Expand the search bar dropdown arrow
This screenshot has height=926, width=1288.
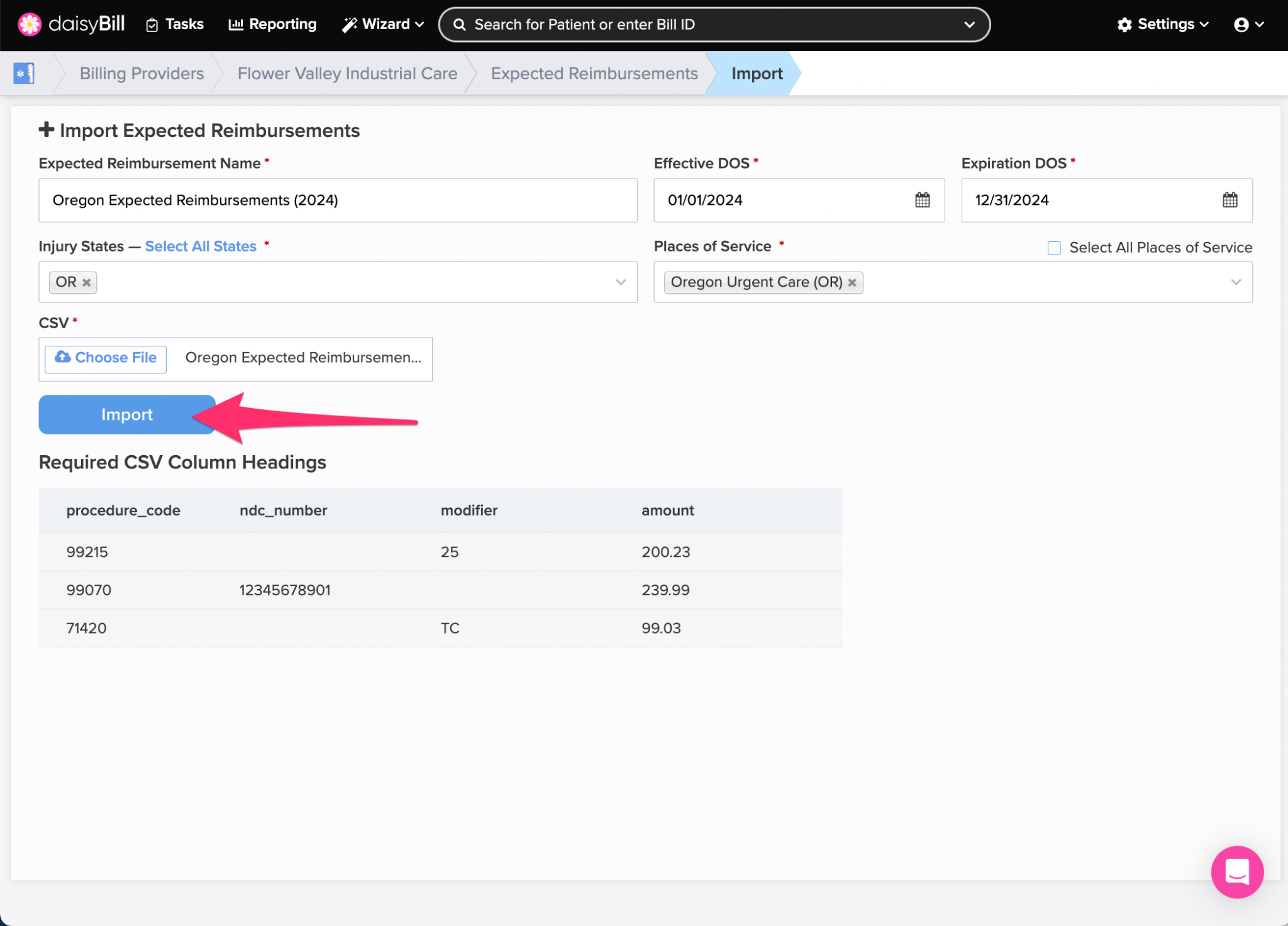(x=969, y=25)
